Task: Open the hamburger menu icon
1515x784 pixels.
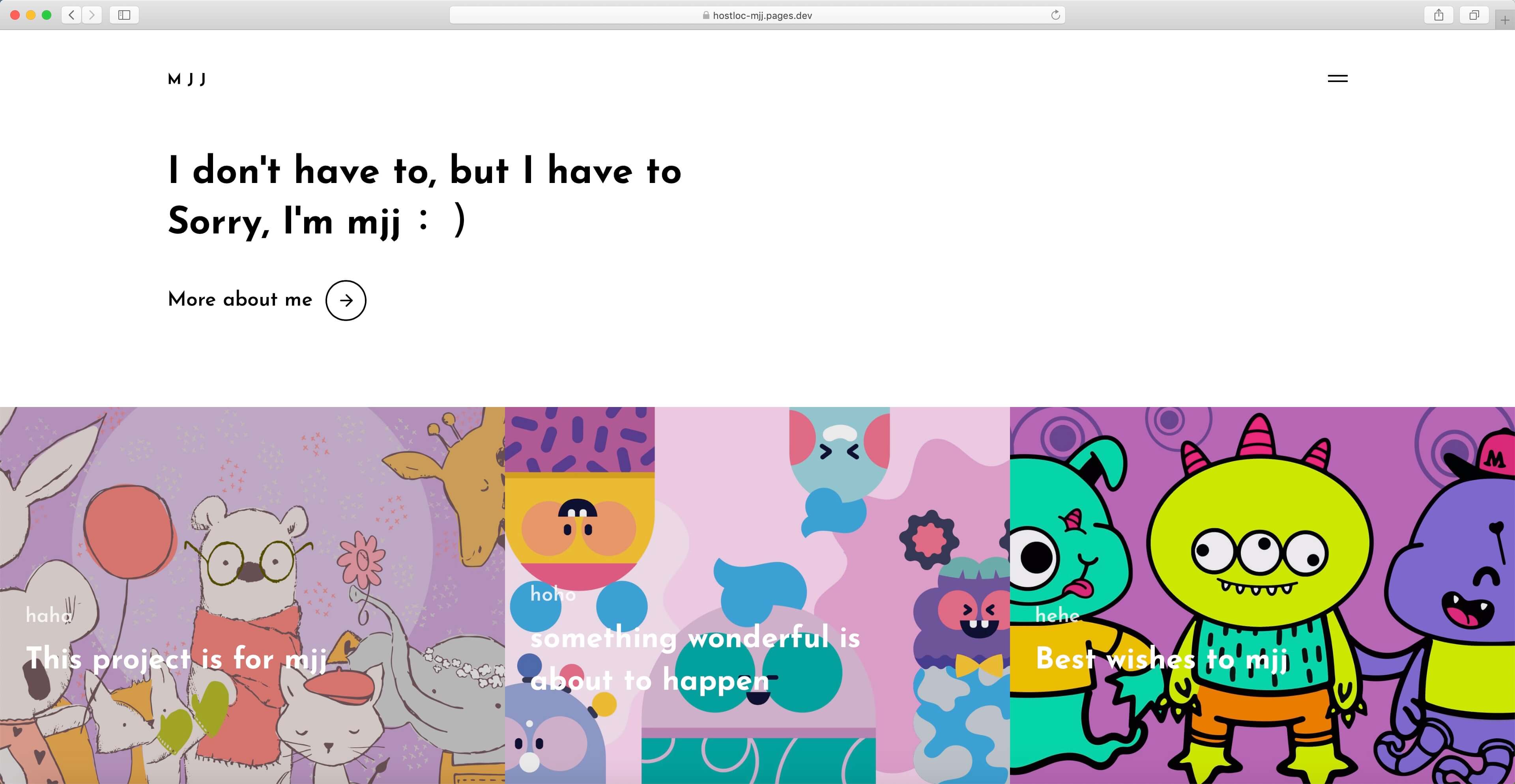Action: [x=1337, y=78]
